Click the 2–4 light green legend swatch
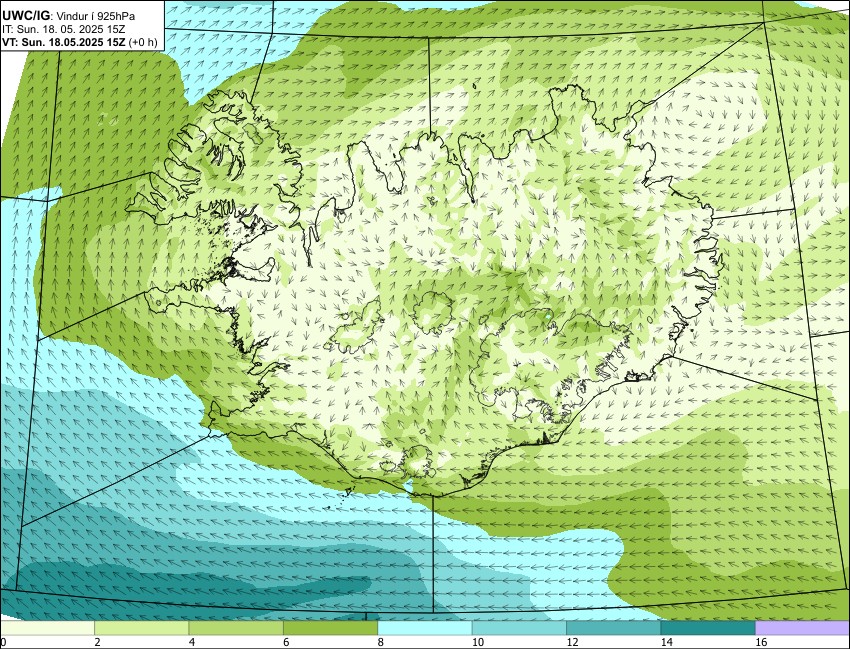The image size is (850, 649). (141, 628)
